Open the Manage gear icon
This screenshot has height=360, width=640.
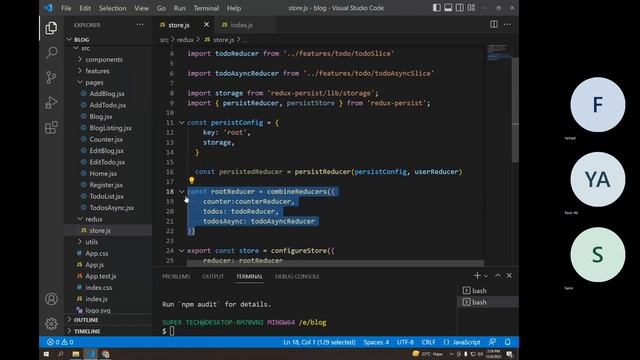(x=51, y=324)
